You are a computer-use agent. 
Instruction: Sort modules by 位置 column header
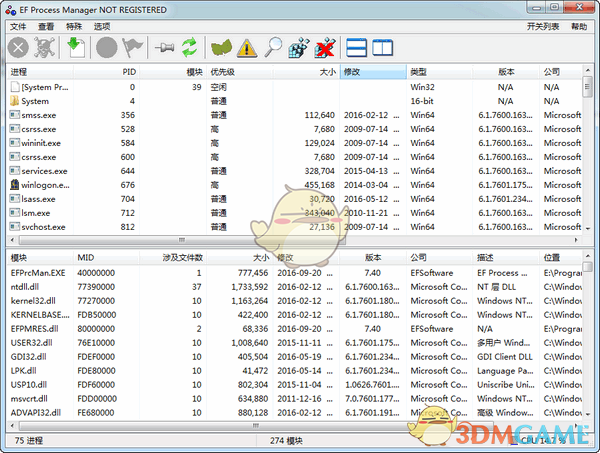pyautogui.click(x=561, y=257)
